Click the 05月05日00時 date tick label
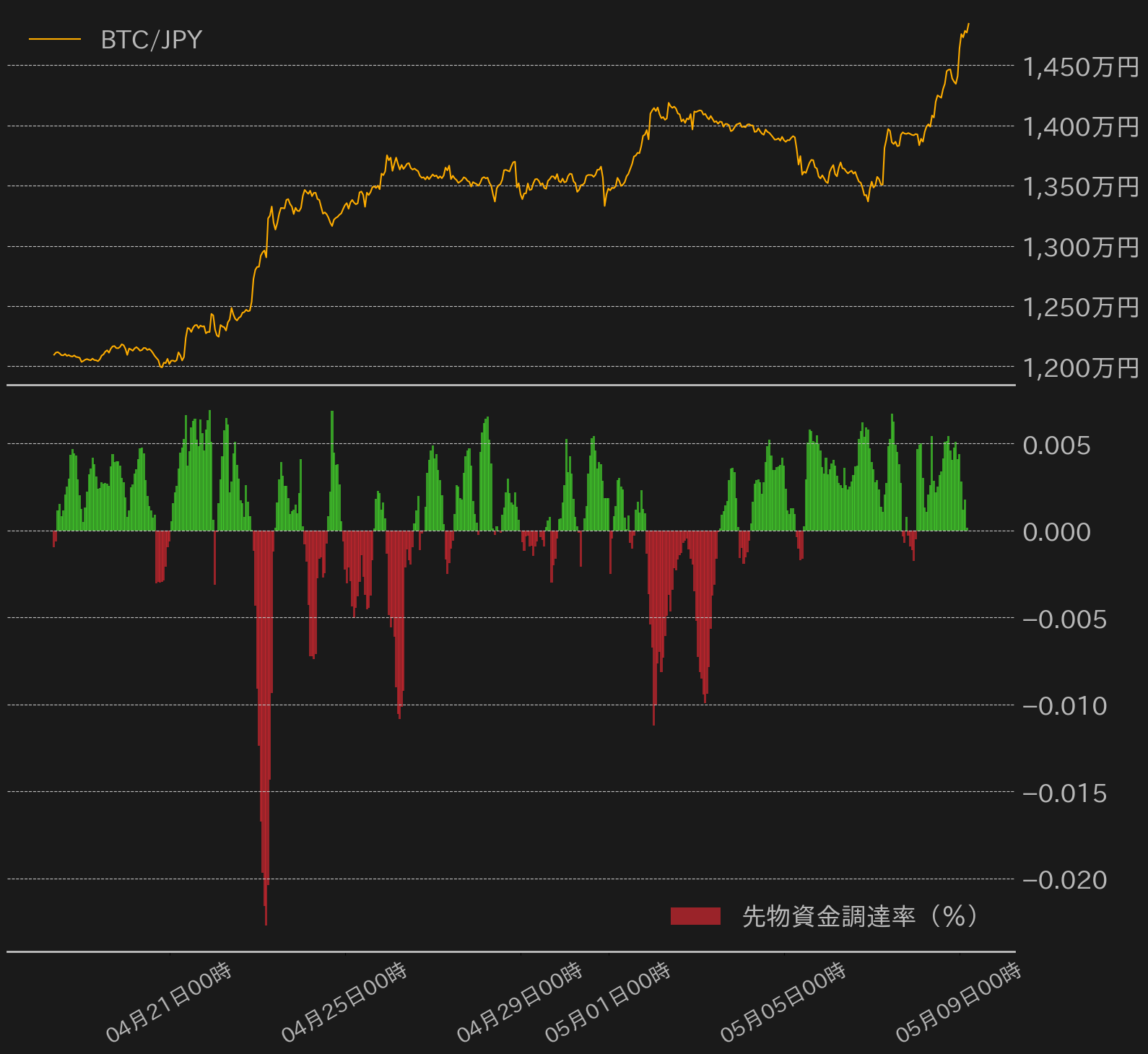Screen dimensions: 1148x1054 click(x=784, y=1003)
